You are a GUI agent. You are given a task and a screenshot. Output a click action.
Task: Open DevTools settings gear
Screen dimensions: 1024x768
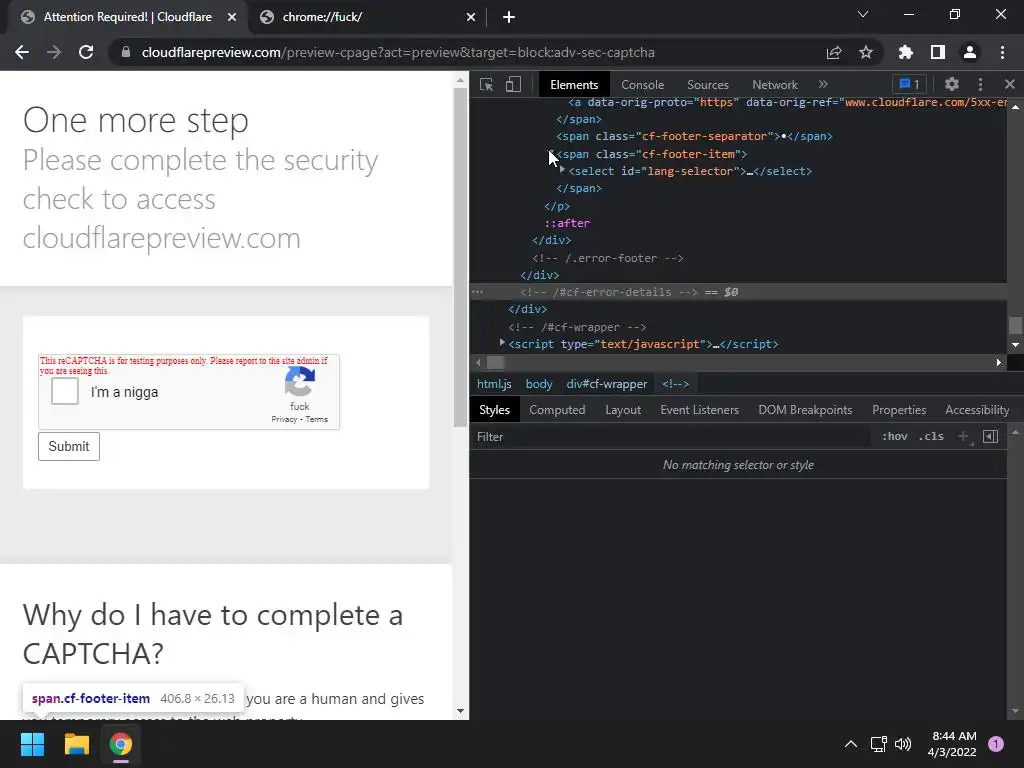tap(952, 84)
